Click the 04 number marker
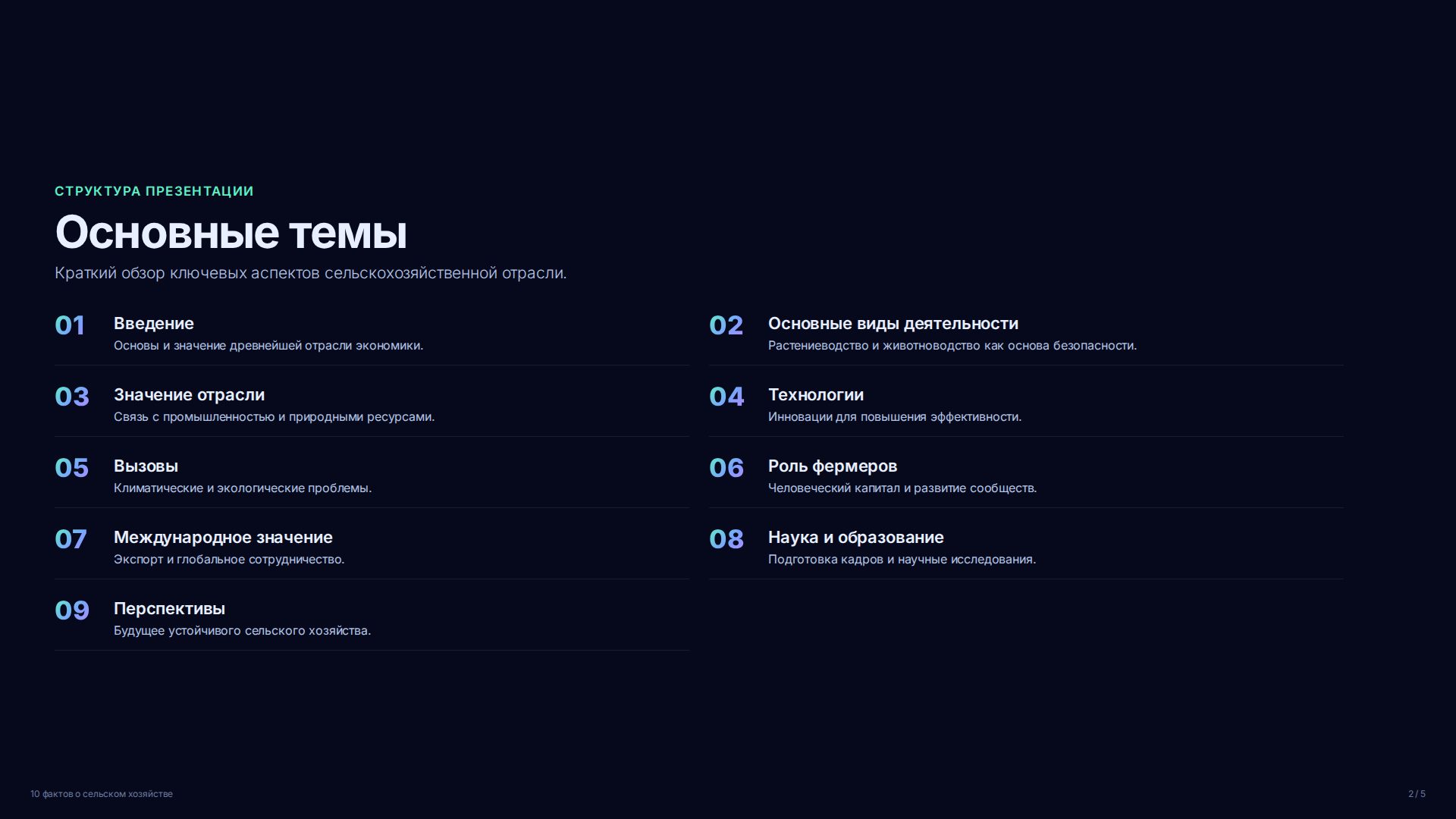 click(726, 397)
